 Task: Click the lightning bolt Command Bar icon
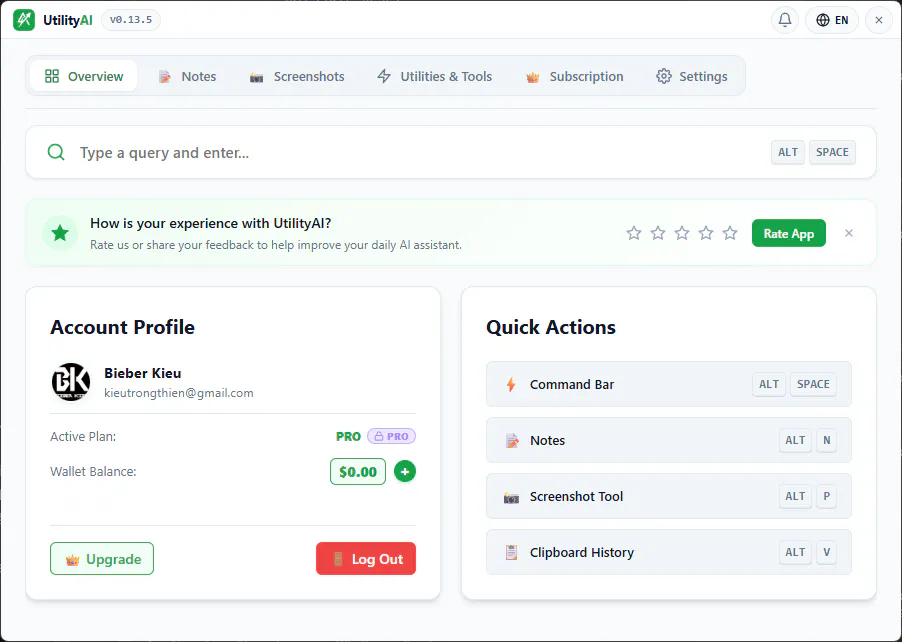click(x=511, y=384)
